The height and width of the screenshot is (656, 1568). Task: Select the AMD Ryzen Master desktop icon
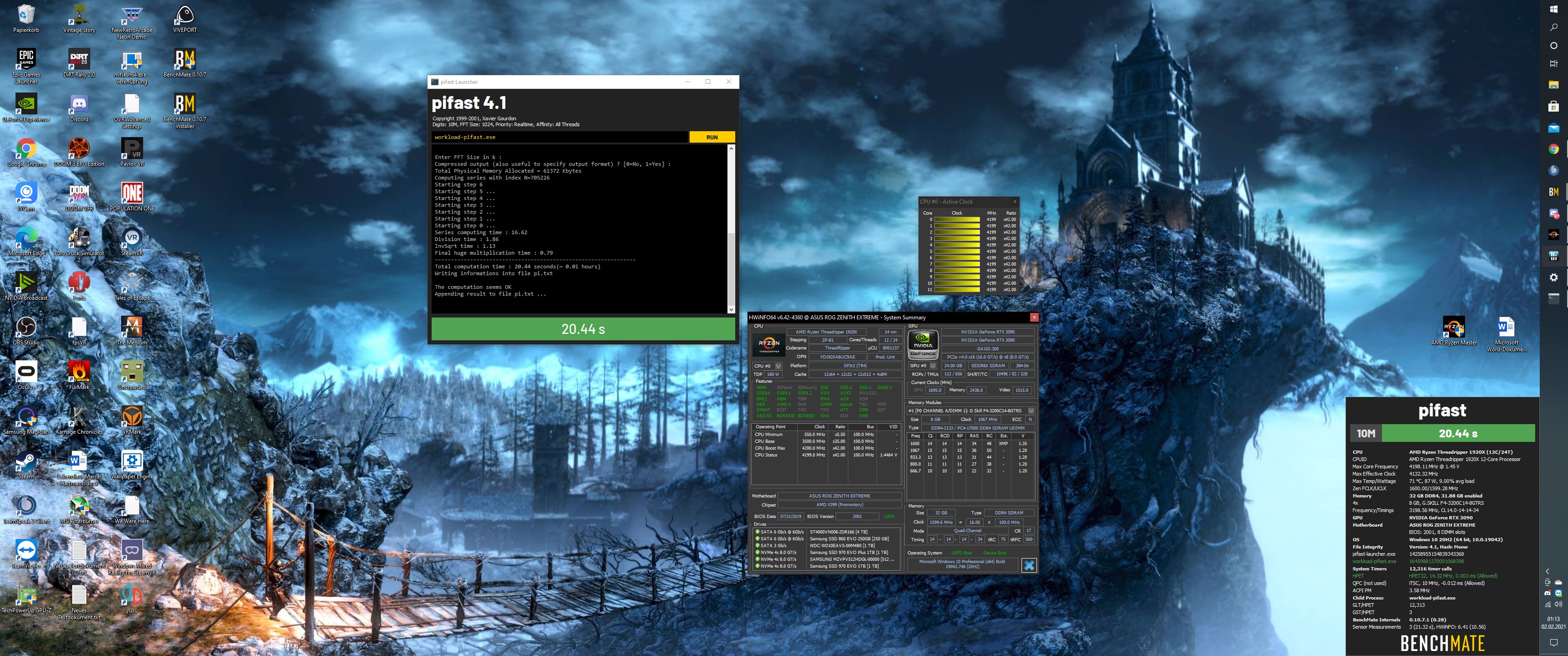pyautogui.click(x=1454, y=330)
